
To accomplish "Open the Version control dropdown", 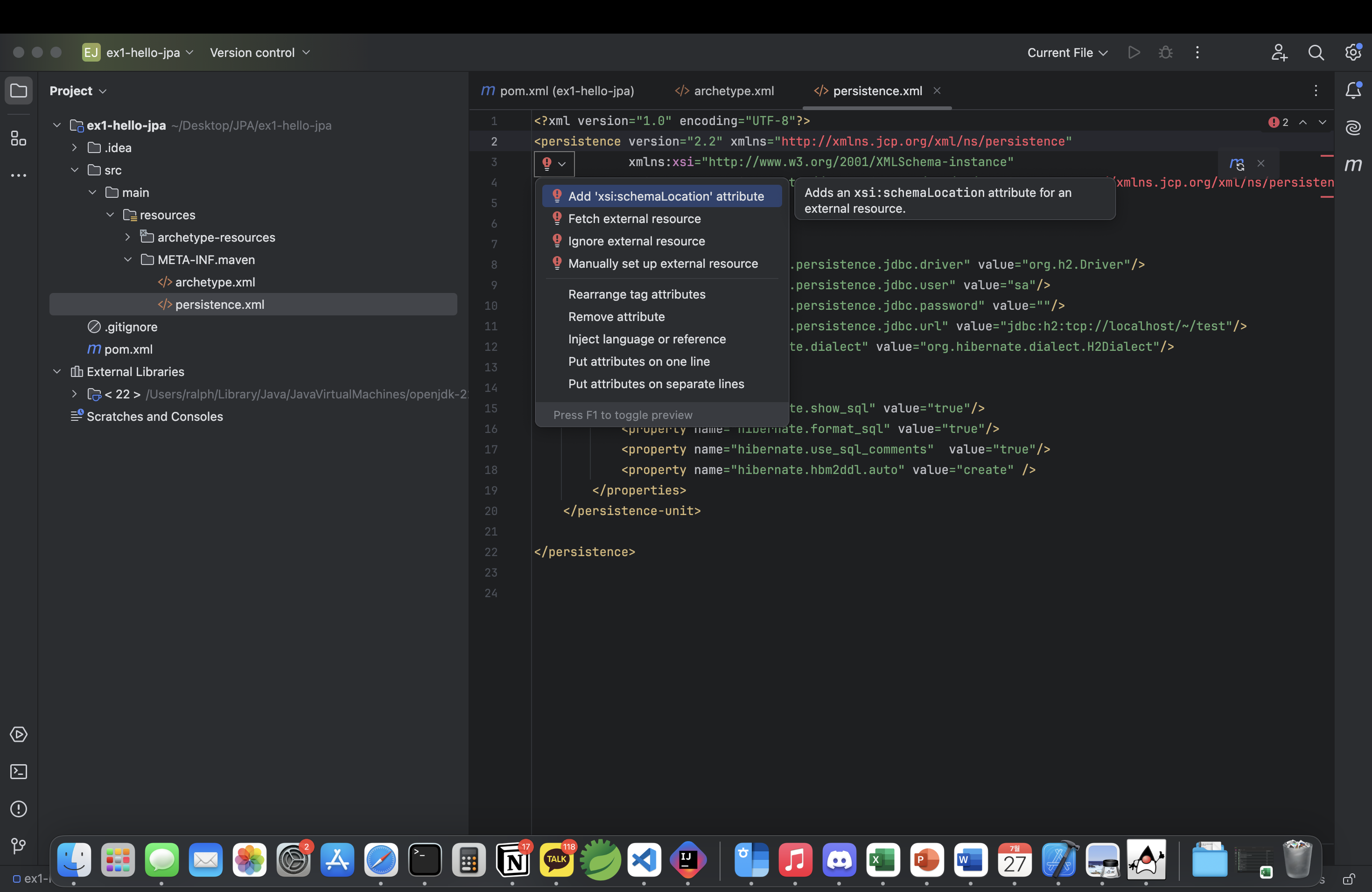I will click(x=259, y=52).
